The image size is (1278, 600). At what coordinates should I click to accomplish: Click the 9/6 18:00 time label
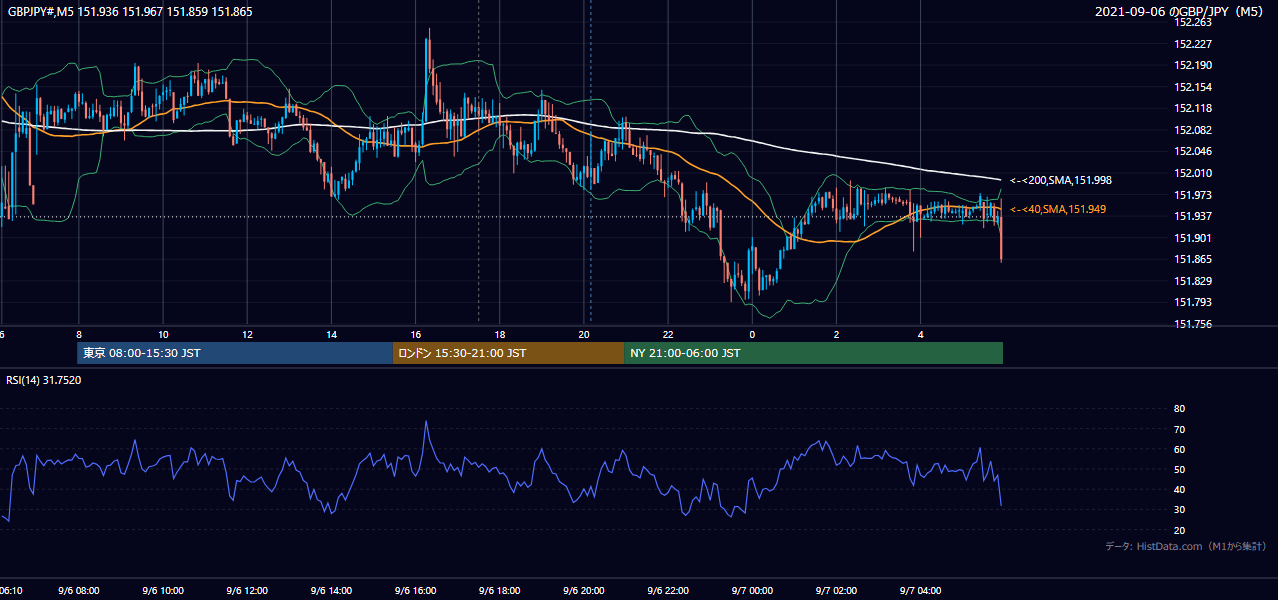click(500, 591)
